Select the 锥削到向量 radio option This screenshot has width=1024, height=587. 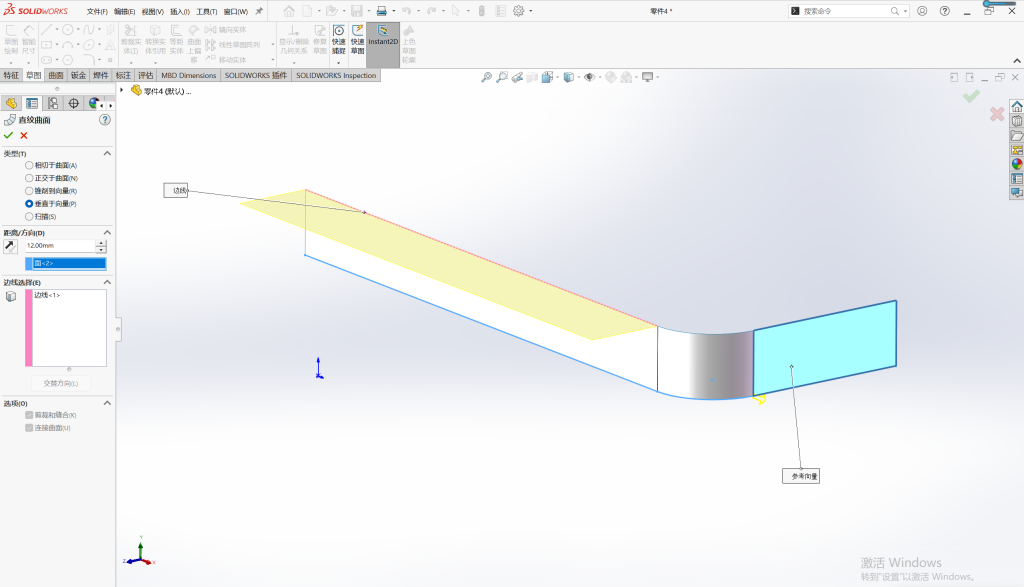pos(29,191)
